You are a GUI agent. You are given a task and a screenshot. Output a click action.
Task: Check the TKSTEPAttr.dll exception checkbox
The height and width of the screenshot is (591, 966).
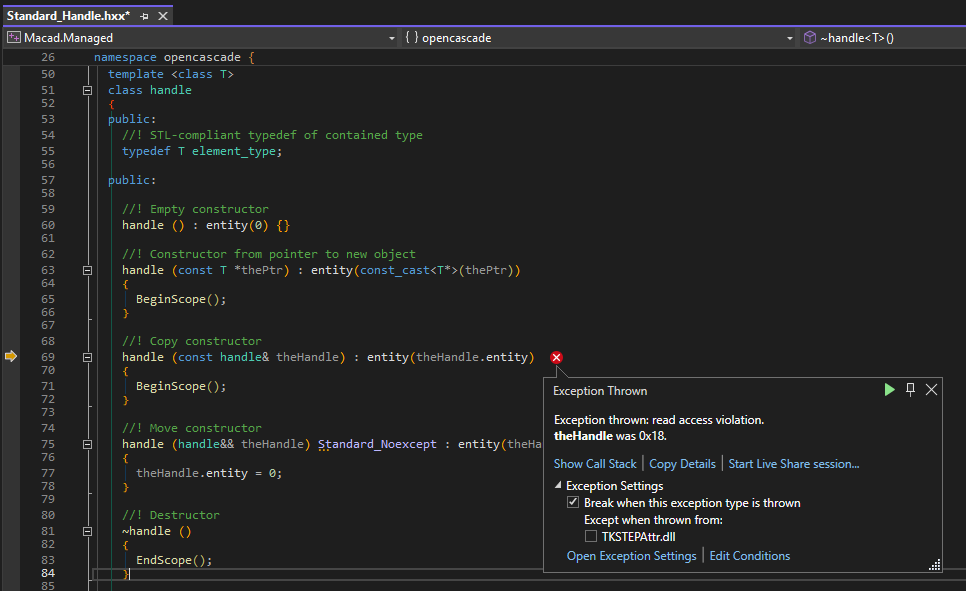click(x=591, y=537)
